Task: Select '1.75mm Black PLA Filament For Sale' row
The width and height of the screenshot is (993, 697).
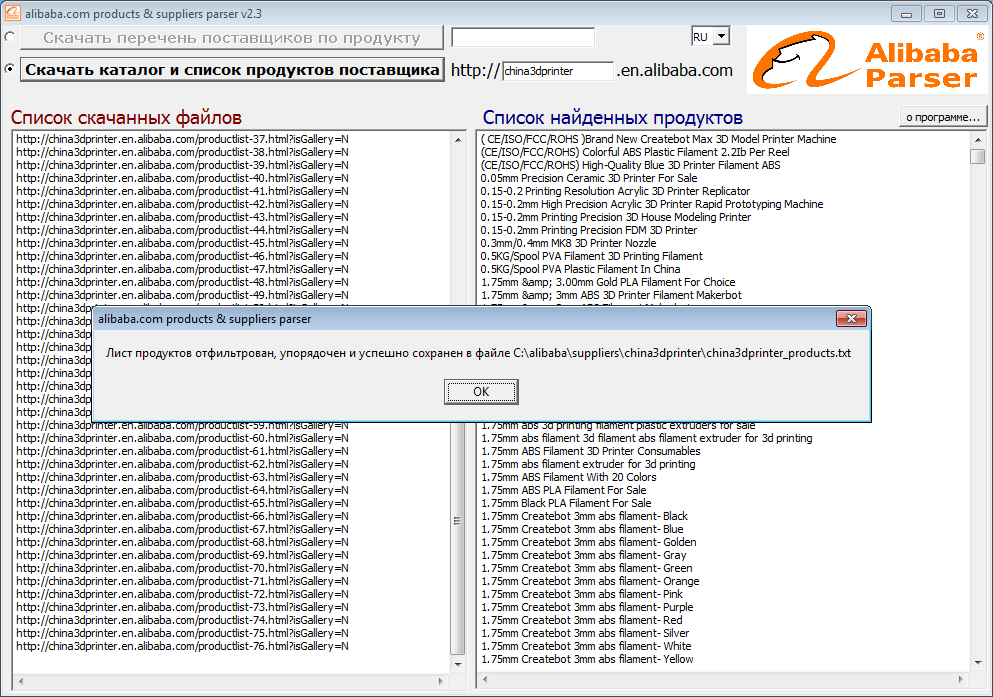Action: tap(566, 503)
